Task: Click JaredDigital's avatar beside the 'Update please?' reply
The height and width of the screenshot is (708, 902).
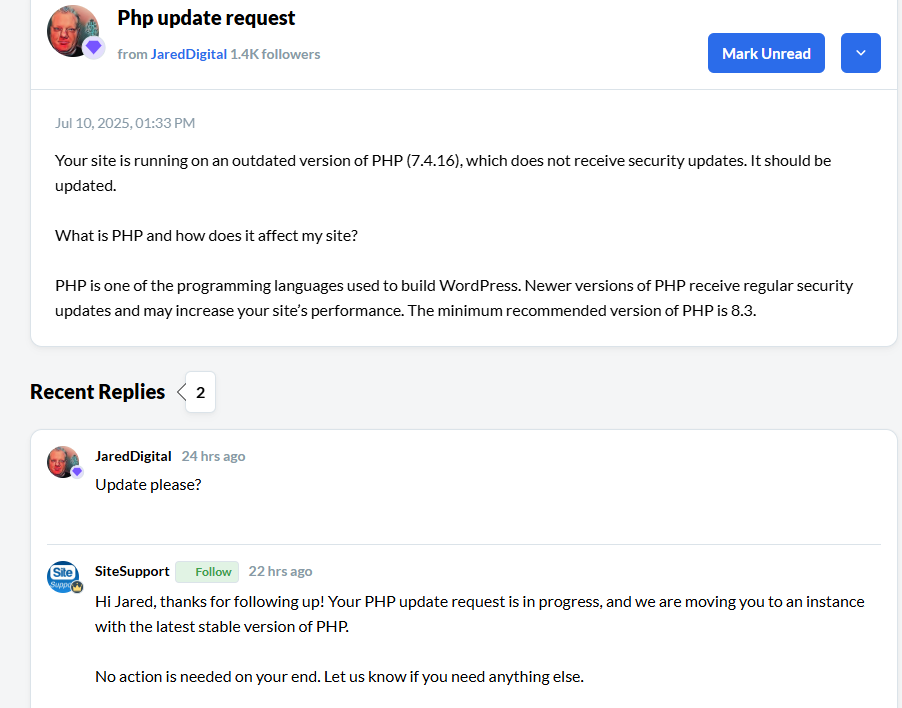Action: click(62, 461)
